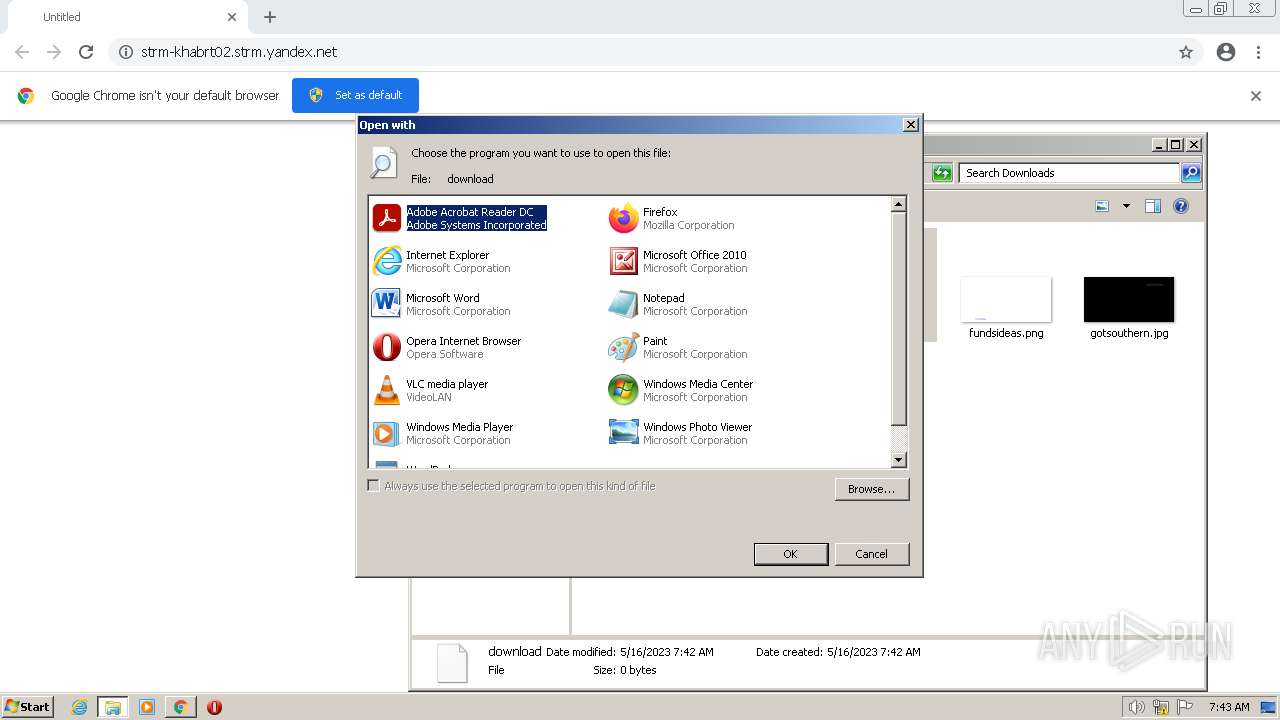The height and width of the screenshot is (720, 1280).
Task: Click taskbar clock showing 7:43 AM
Action: tap(1229, 707)
